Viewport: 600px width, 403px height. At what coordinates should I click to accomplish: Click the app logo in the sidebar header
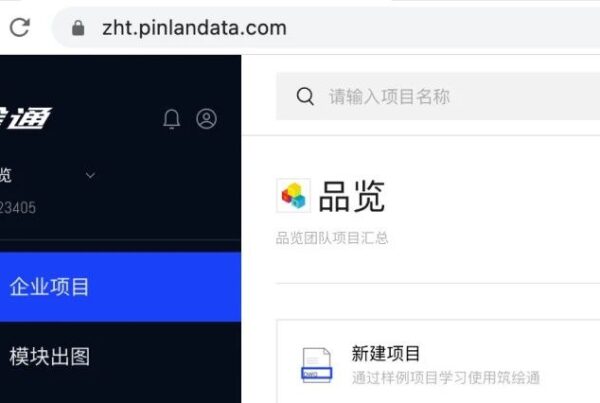pyautogui.click(x=25, y=117)
